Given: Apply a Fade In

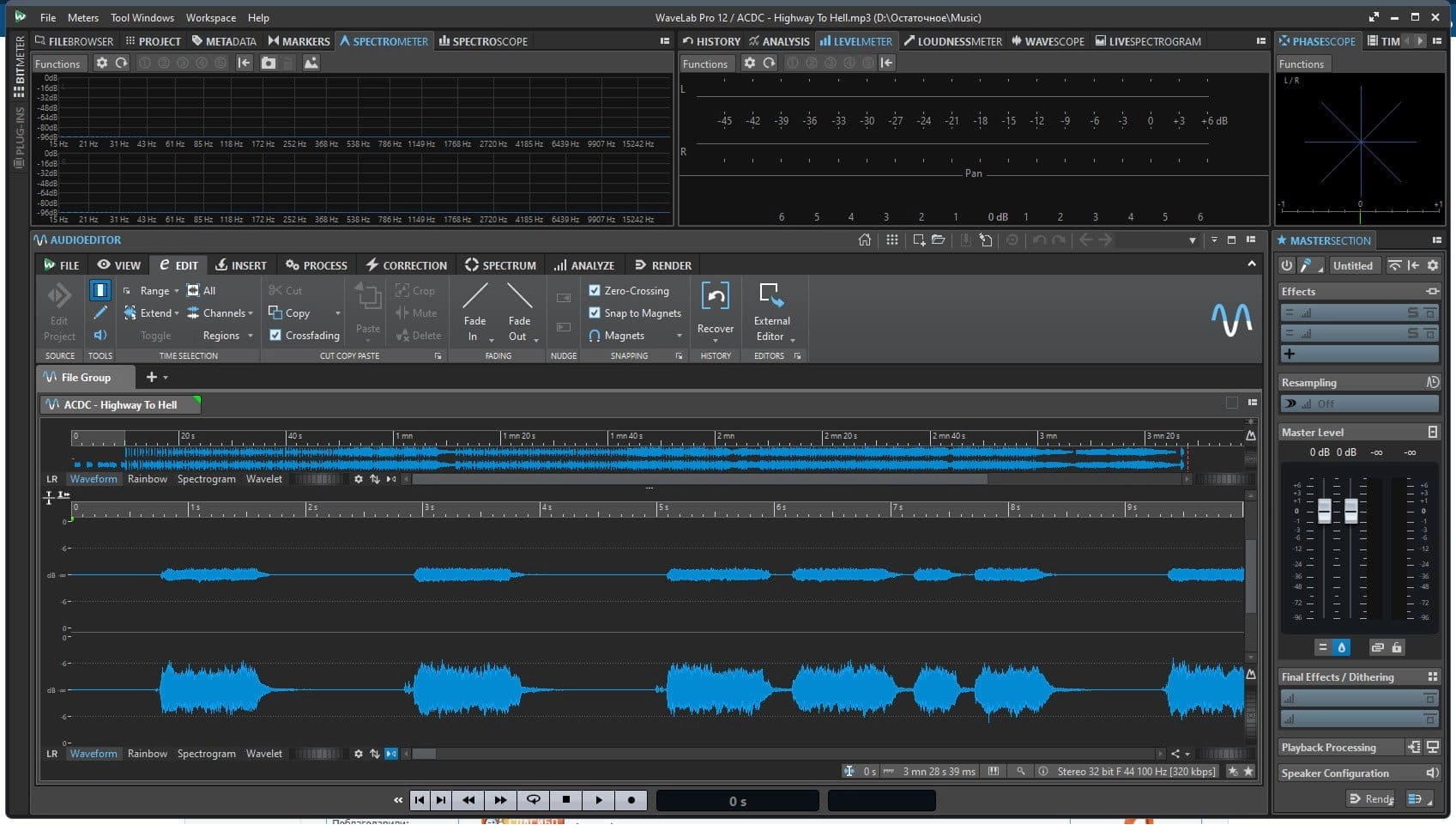Looking at the screenshot, I should pos(474,312).
